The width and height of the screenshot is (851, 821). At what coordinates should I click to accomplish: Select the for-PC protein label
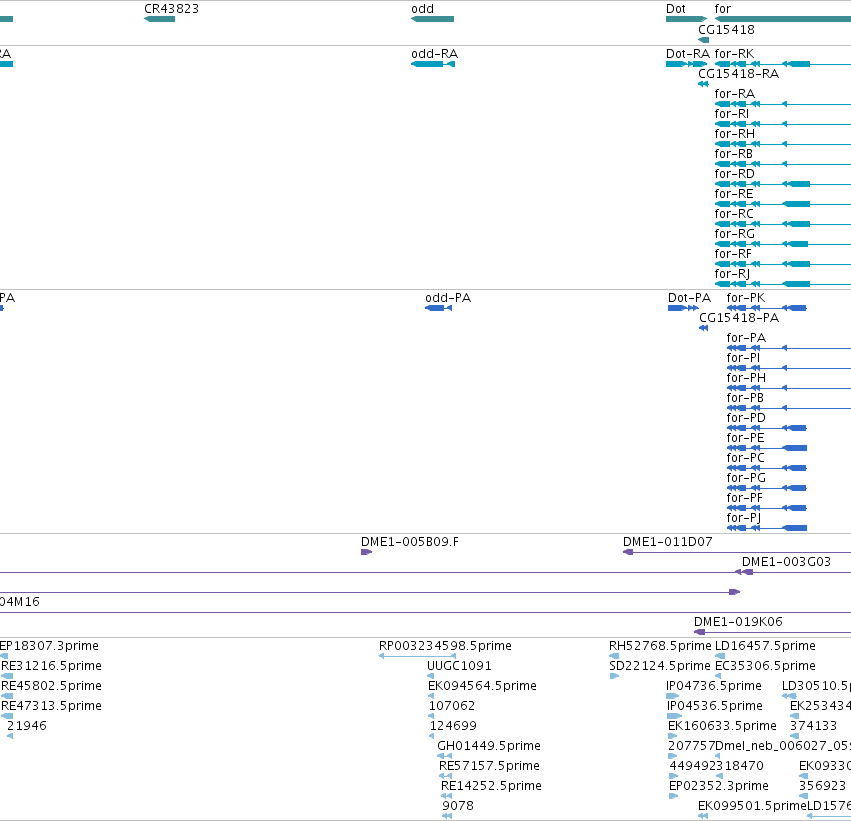click(x=745, y=459)
